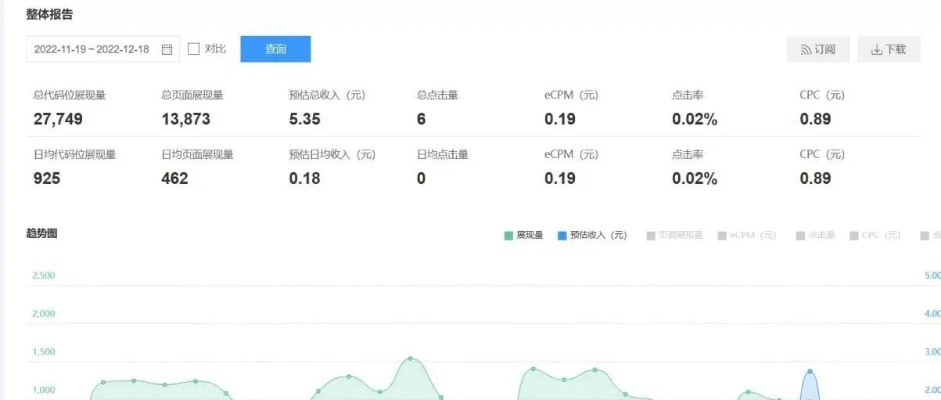Screen dimensions: 941x400
Task: Click the 2,500 y-axis label
Action: (43, 275)
